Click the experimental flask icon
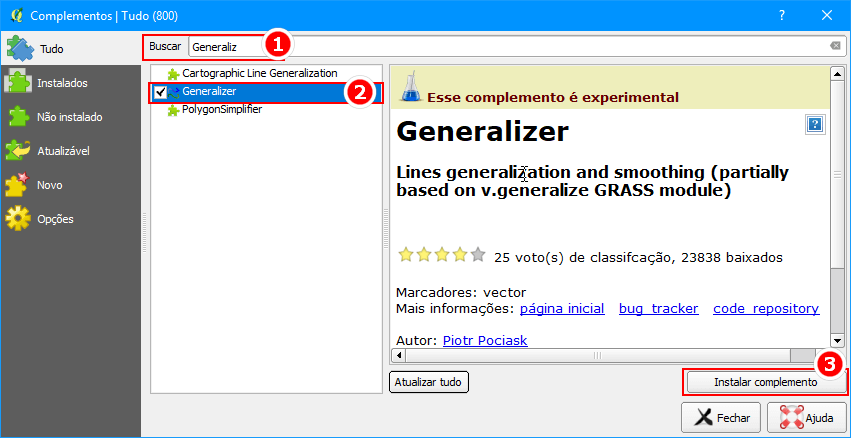851x438 pixels. pyautogui.click(x=410, y=88)
